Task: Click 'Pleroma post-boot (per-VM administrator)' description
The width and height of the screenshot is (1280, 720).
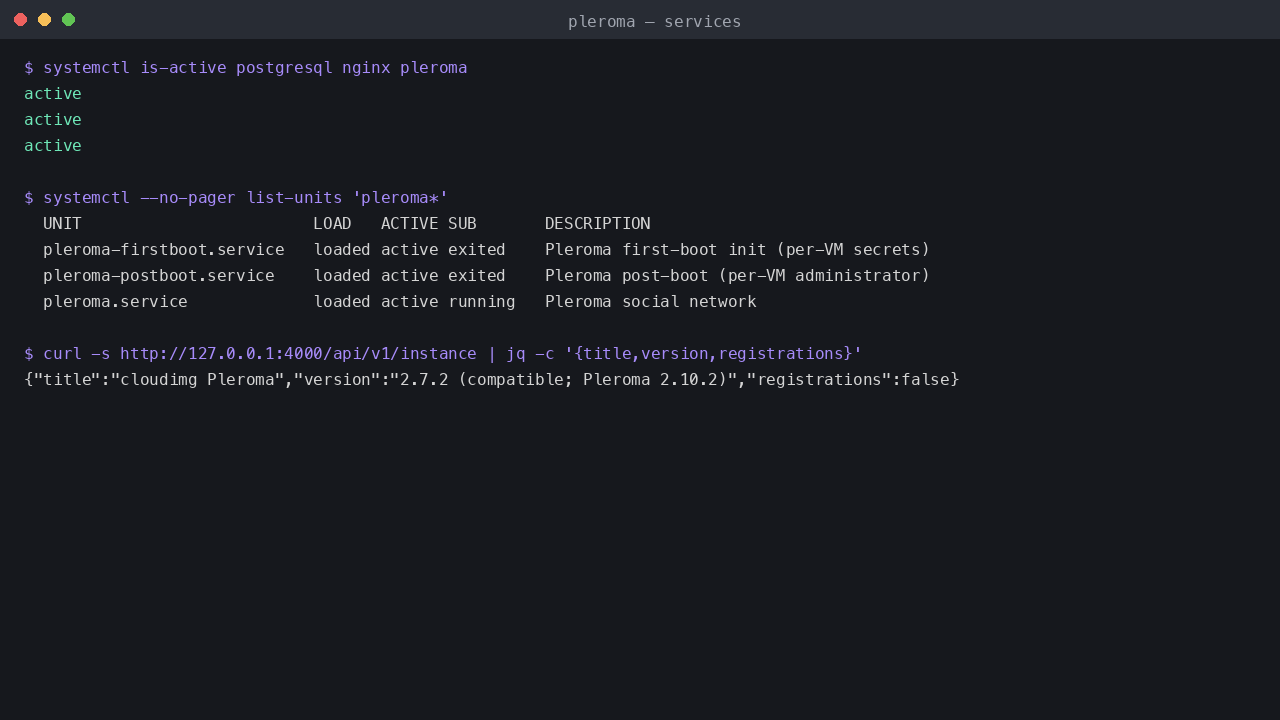Action: [738, 276]
